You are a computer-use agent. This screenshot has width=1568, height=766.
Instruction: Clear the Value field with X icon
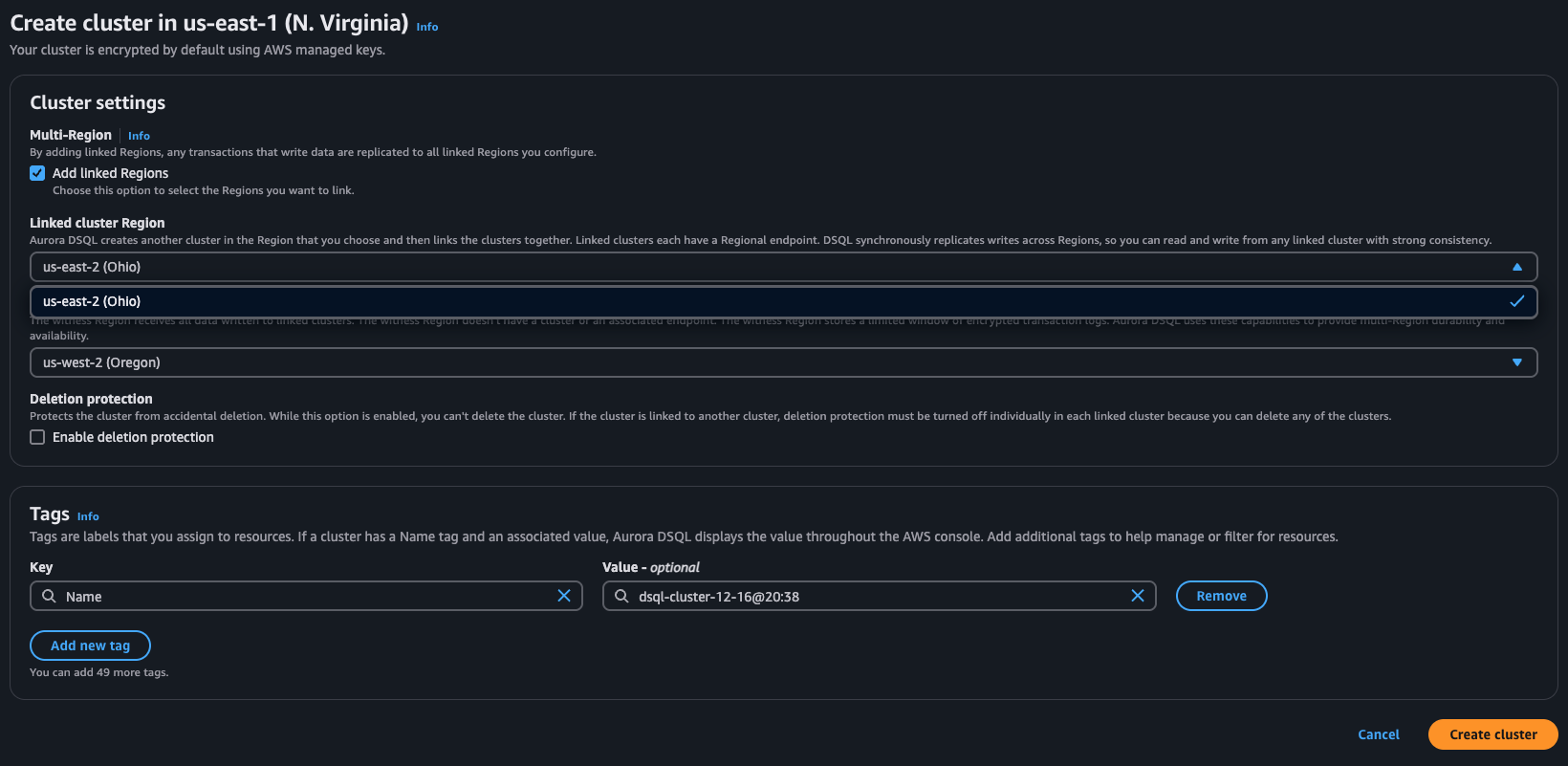point(1138,596)
